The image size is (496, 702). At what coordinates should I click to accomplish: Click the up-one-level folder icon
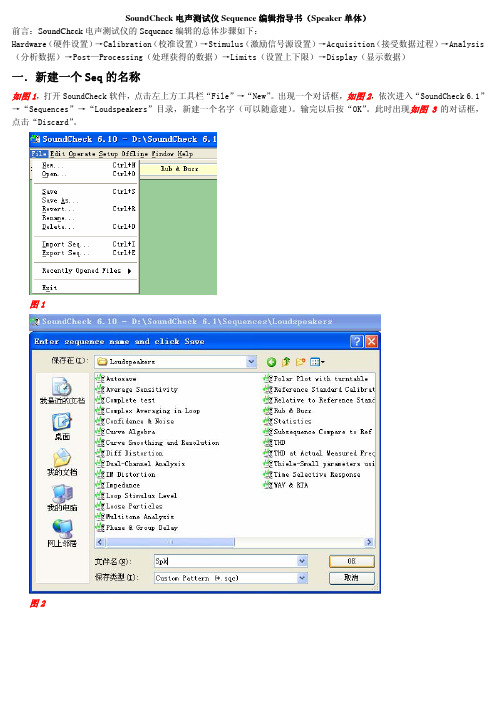[286, 362]
